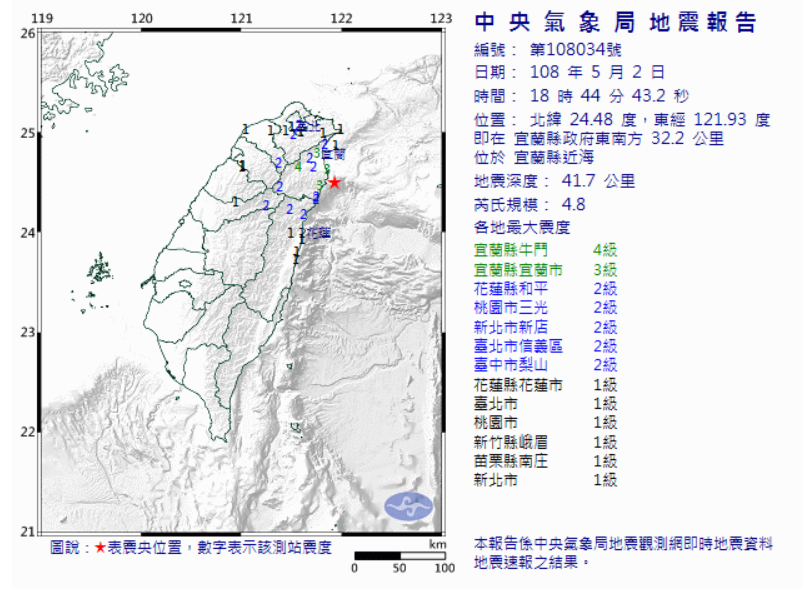The width and height of the screenshot is (802, 594).
Task: Click the longitude axis label '123'
Action: pos(441,19)
